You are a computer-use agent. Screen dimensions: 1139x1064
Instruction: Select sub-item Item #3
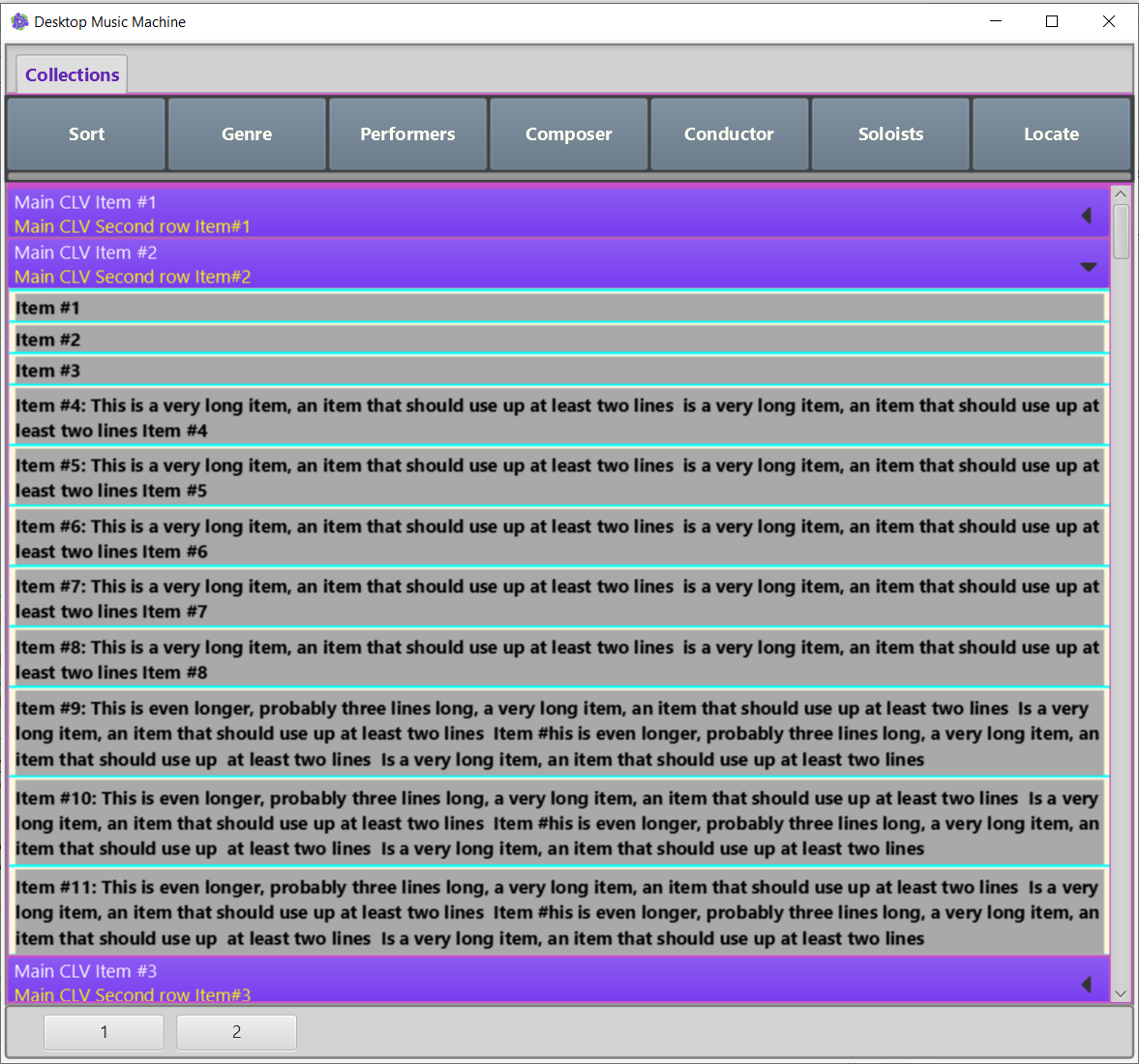coord(558,370)
